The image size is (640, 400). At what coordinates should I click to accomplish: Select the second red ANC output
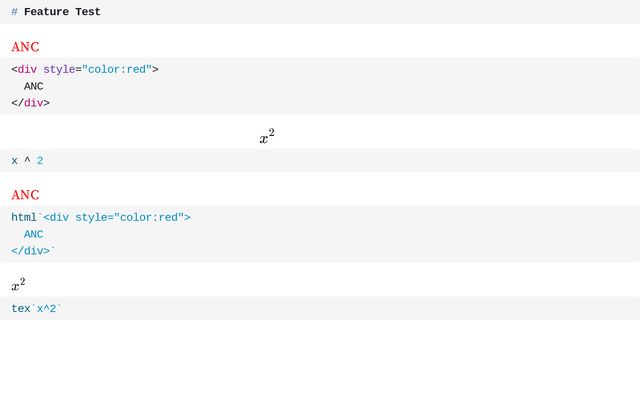(x=25, y=195)
